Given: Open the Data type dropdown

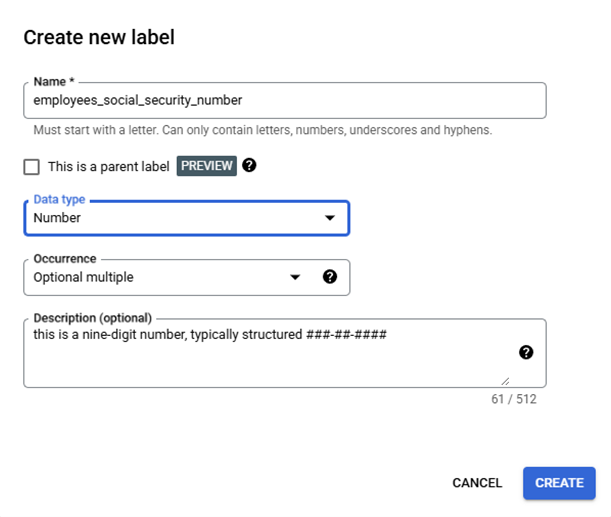Looking at the screenshot, I should 186,218.
